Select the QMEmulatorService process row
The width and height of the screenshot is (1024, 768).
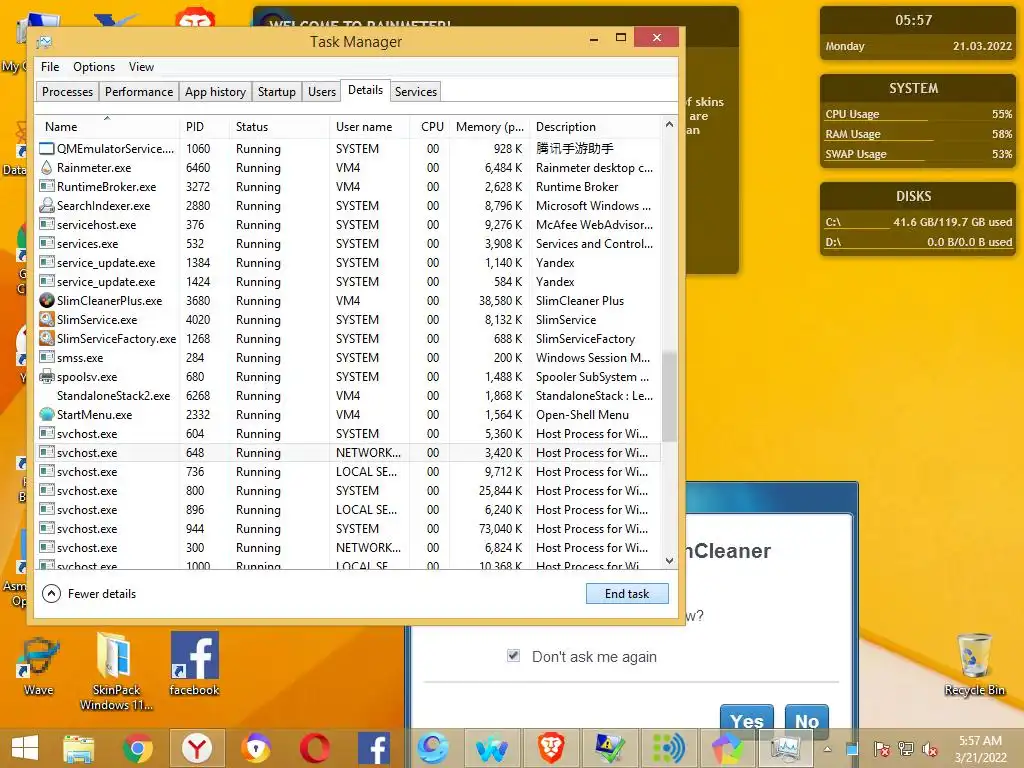coord(349,149)
